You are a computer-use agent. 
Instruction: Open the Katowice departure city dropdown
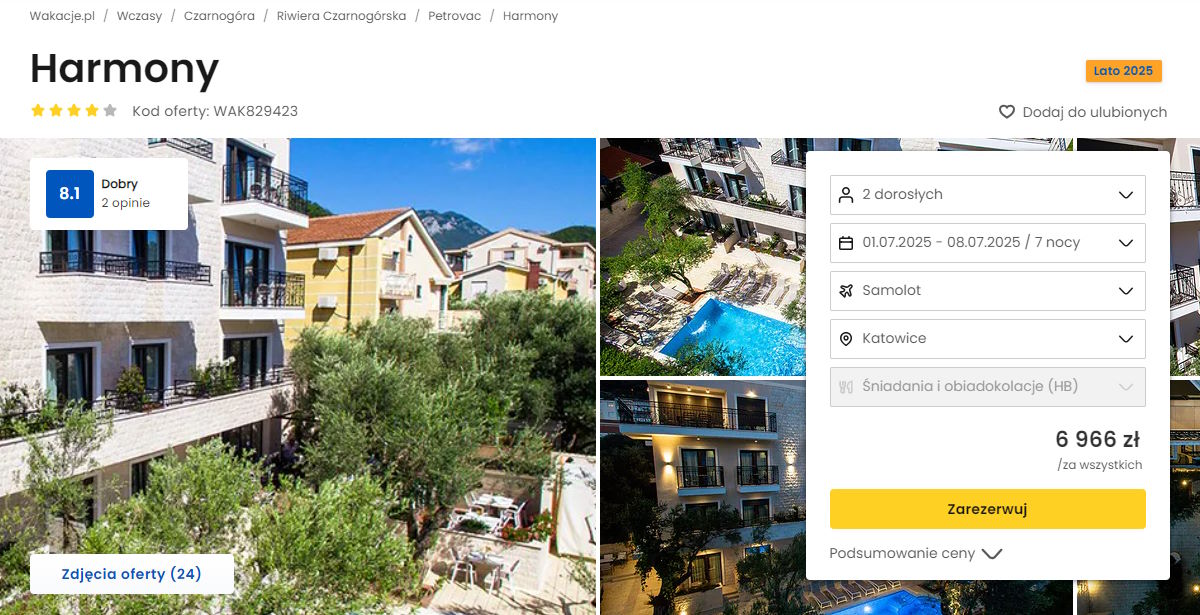point(988,338)
